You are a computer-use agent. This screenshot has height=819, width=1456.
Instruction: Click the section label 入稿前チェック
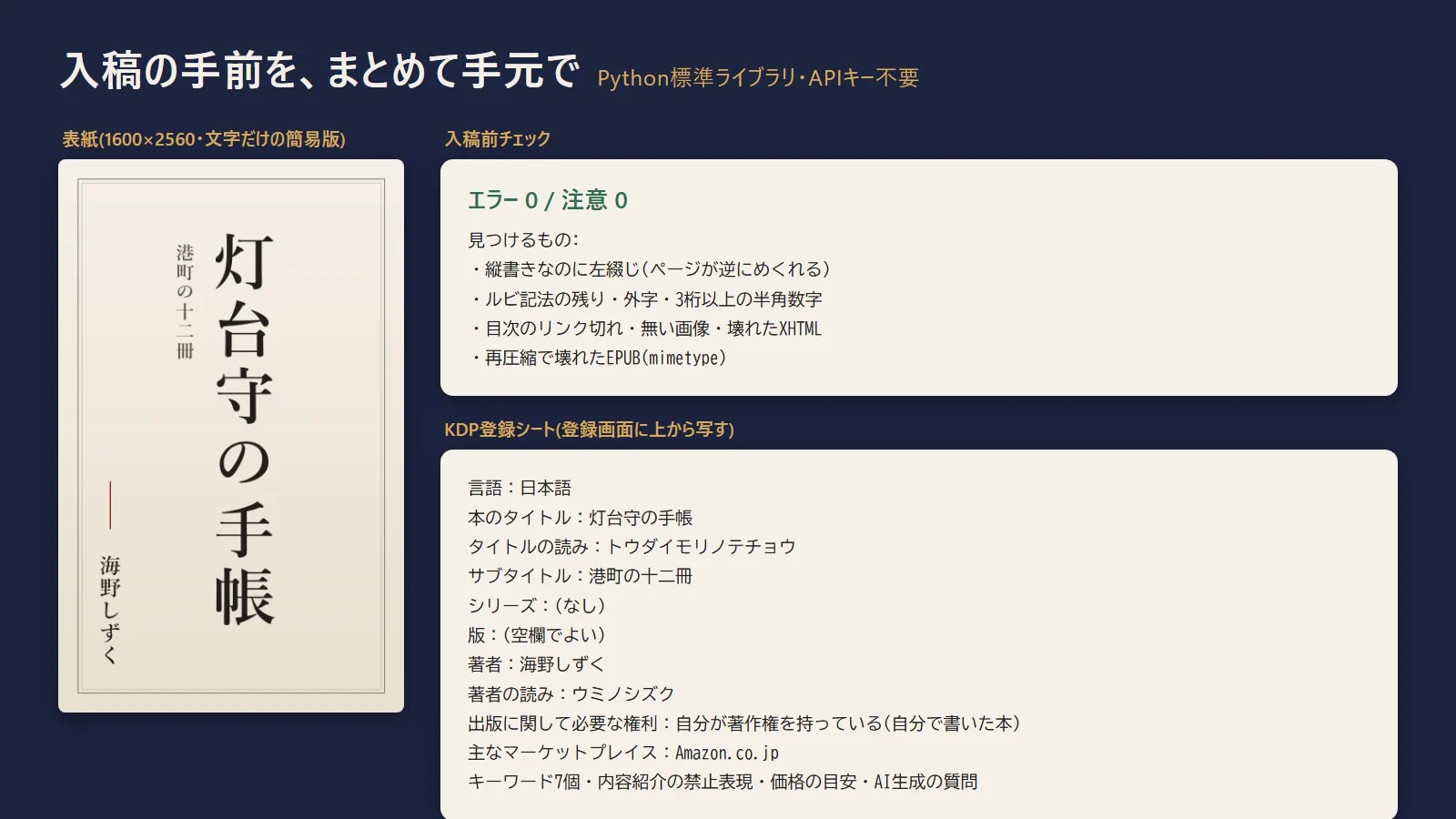click(498, 139)
